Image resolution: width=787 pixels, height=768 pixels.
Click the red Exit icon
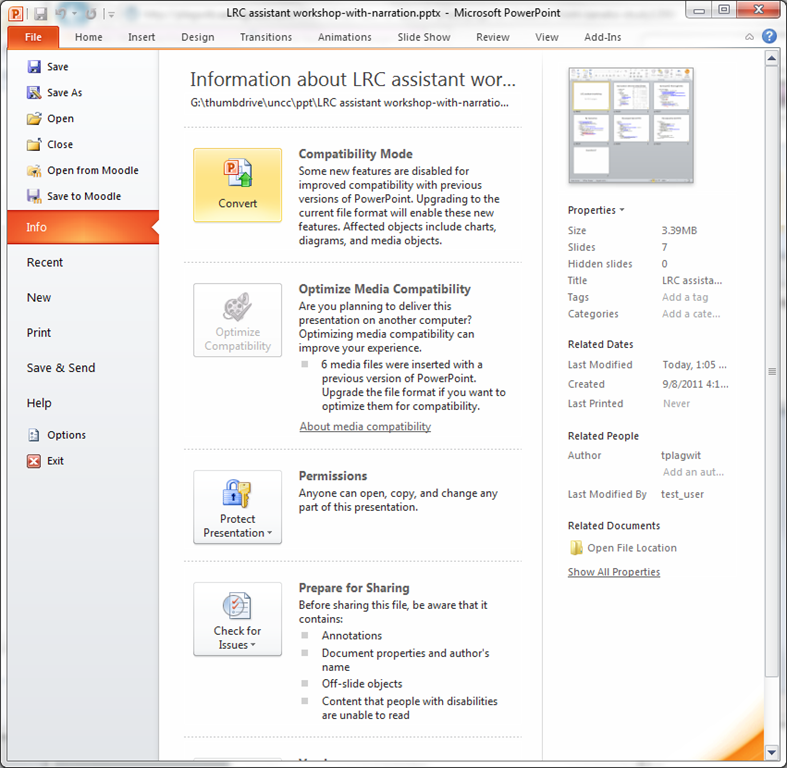coord(34,461)
